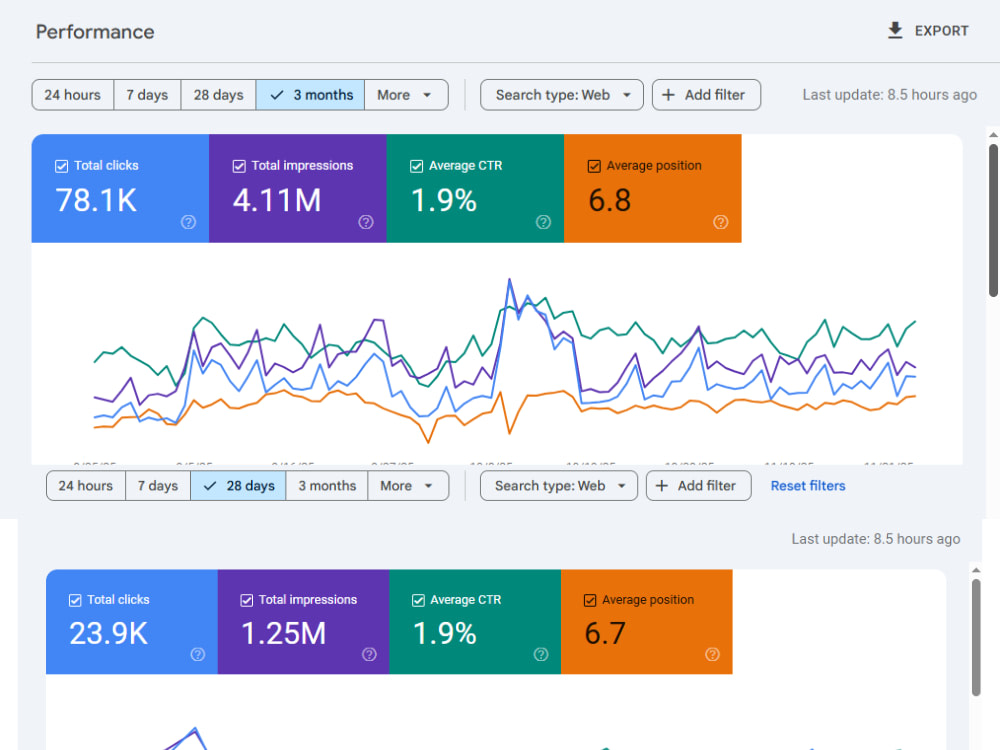Select 28 days in bottom date filter
Viewport: 1000px width, 750px height.
coord(239,486)
